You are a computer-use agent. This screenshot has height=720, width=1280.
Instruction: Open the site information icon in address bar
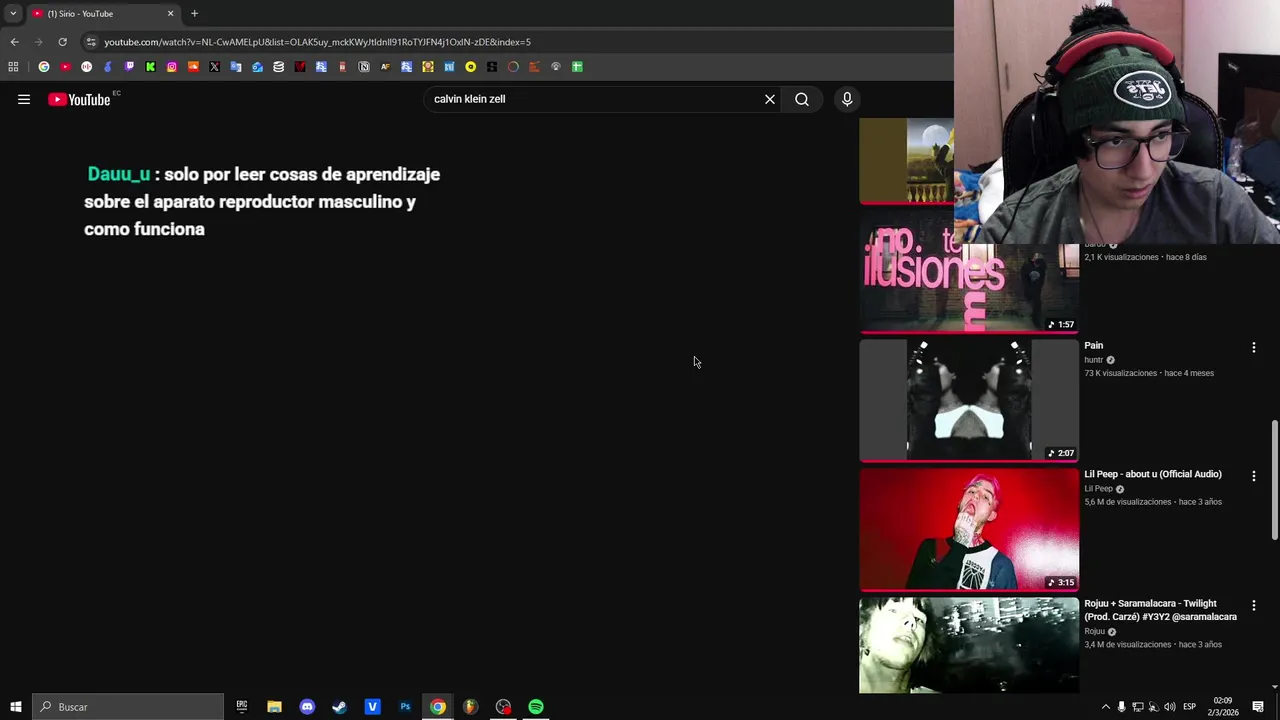[x=91, y=42]
